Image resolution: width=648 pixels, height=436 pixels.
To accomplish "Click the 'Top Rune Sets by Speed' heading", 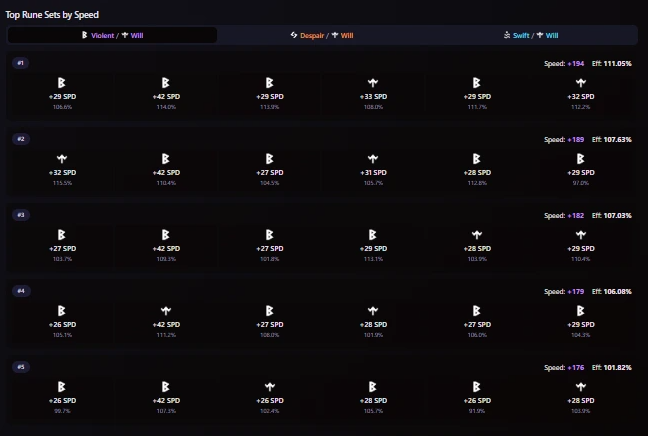I will tap(52, 15).
